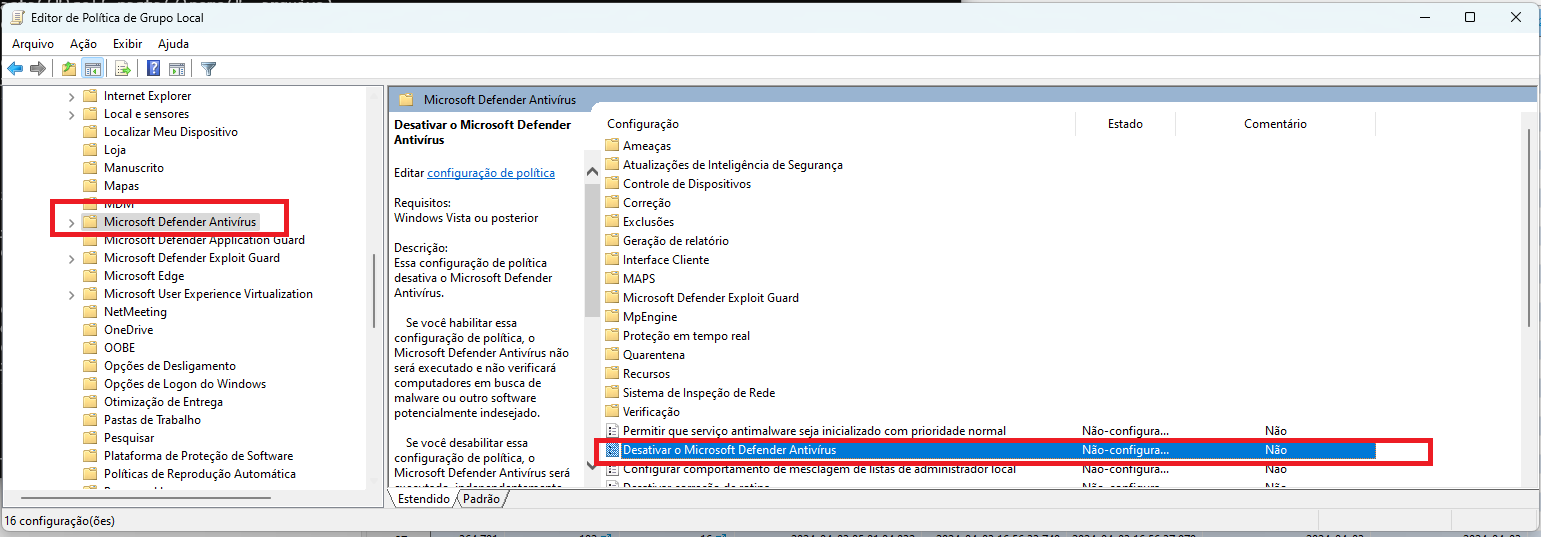Toggle the show/hide console tree button
The image size is (1541, 537).
[92, 69]
